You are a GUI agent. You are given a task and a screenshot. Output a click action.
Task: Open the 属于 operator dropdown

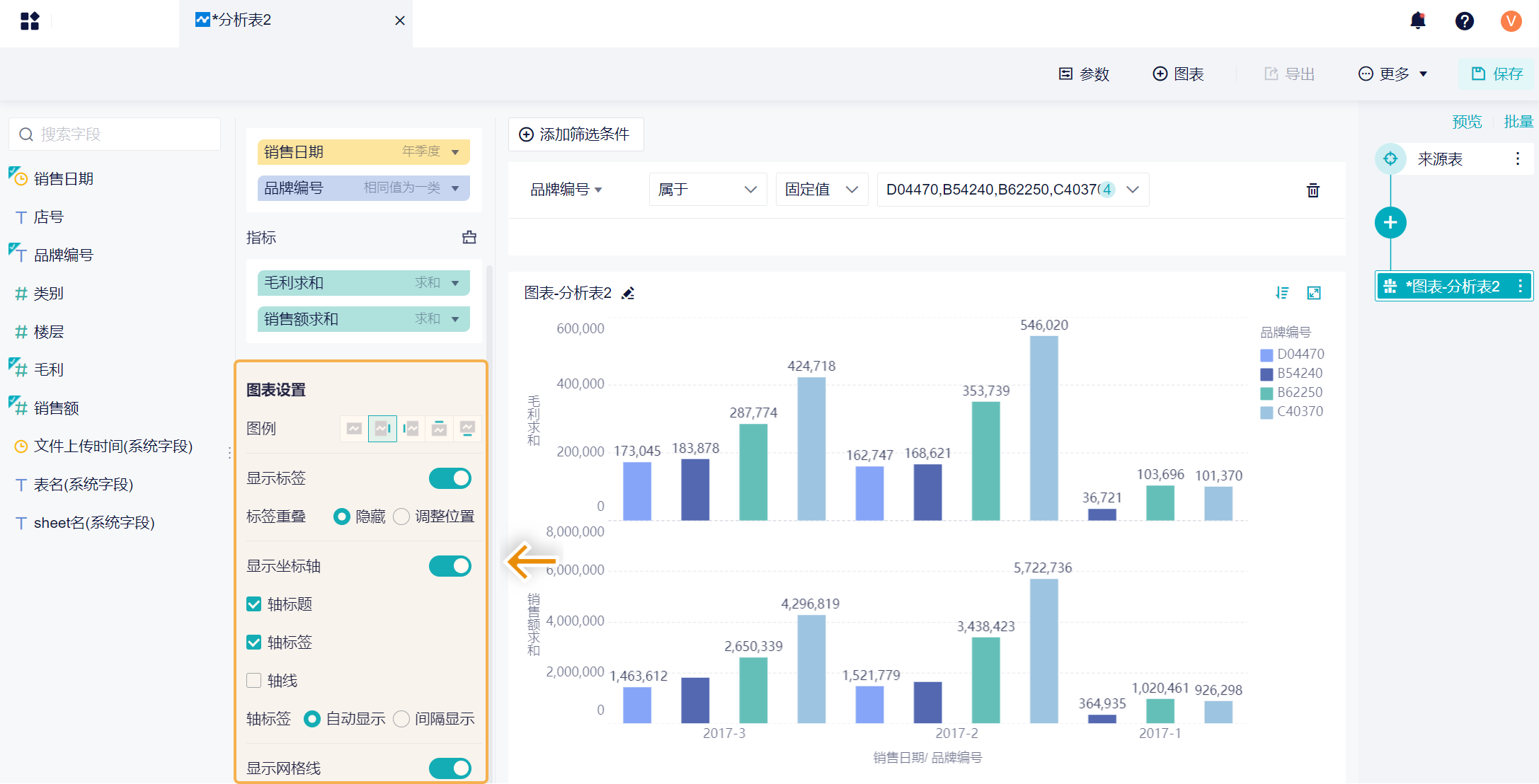[x=707, y=190]
